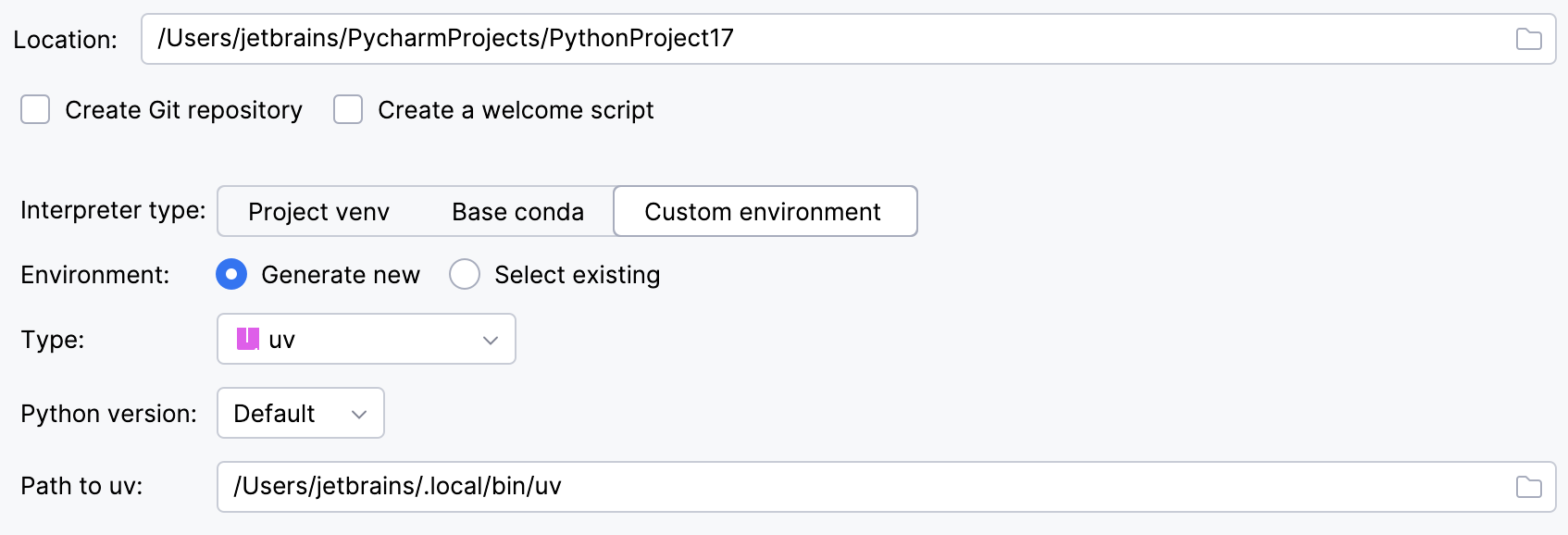Choose the Custom environment tab

point(763,212)
